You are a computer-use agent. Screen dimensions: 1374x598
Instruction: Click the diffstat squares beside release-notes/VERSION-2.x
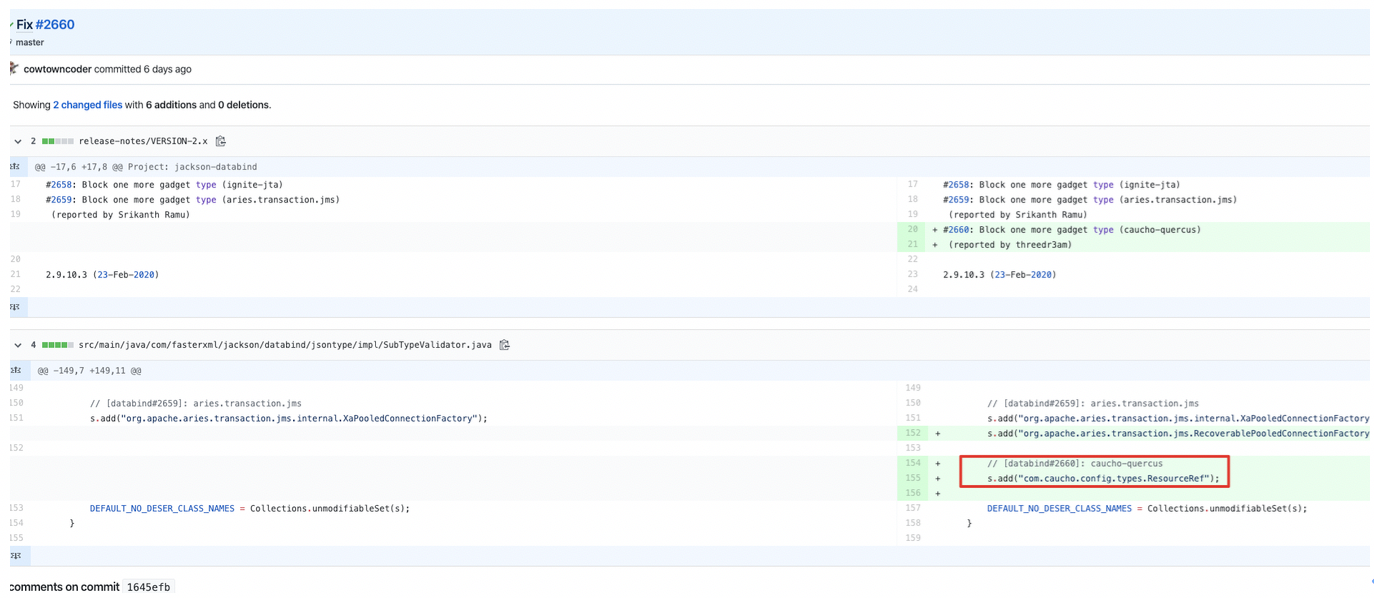[58, 141]
